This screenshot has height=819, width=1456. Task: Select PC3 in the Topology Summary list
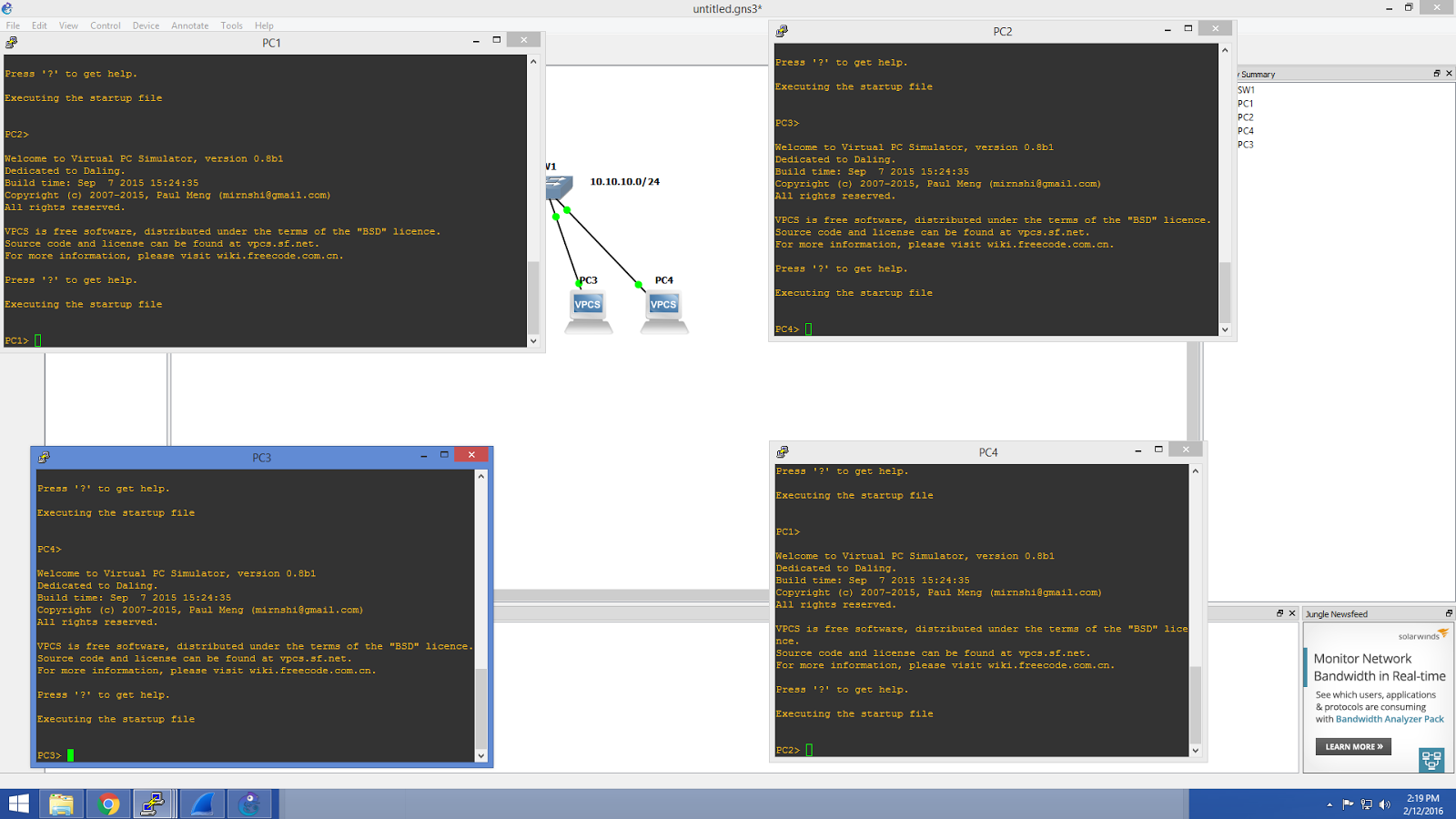(1245, 145)
